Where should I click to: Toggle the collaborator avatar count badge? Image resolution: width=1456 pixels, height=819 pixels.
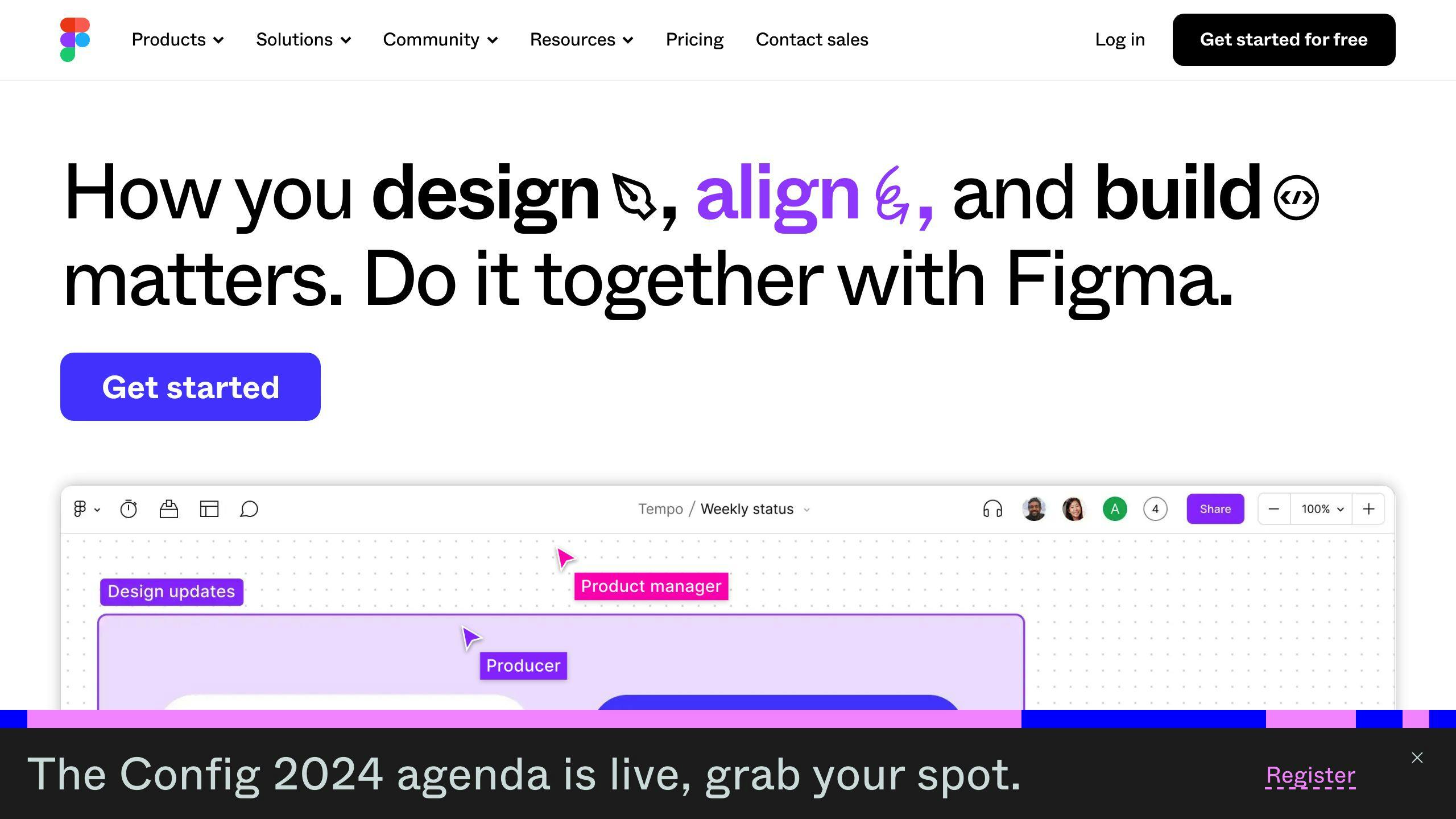[x=1155, y=509]
